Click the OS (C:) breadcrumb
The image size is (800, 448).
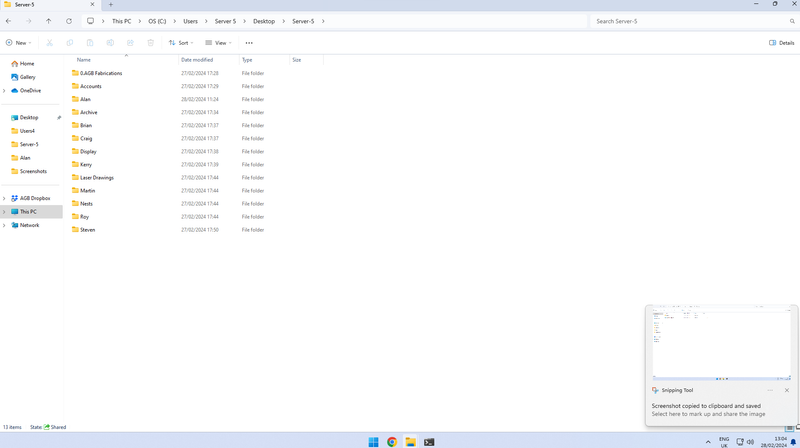pos(157,21)
